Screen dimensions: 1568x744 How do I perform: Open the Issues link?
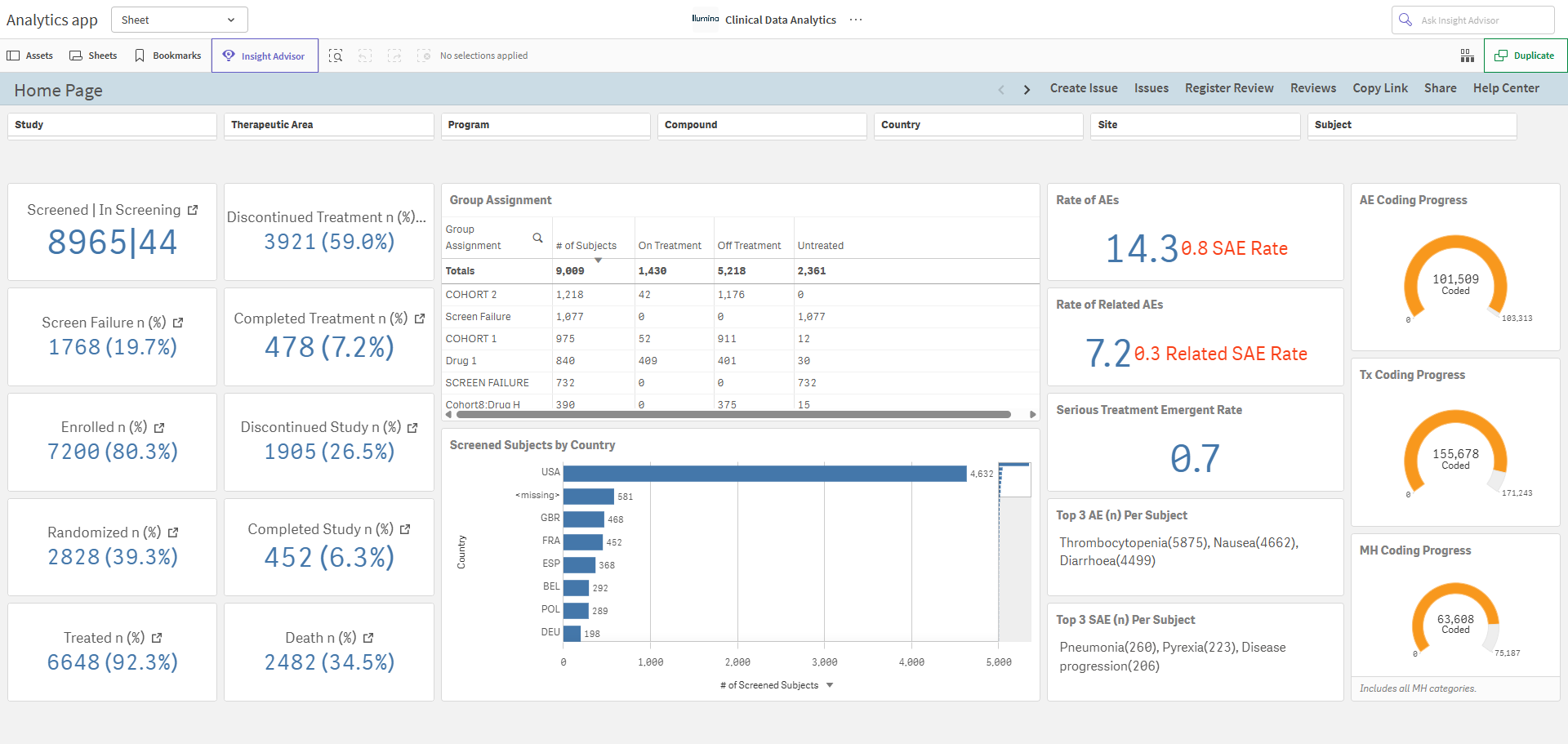1151,88
